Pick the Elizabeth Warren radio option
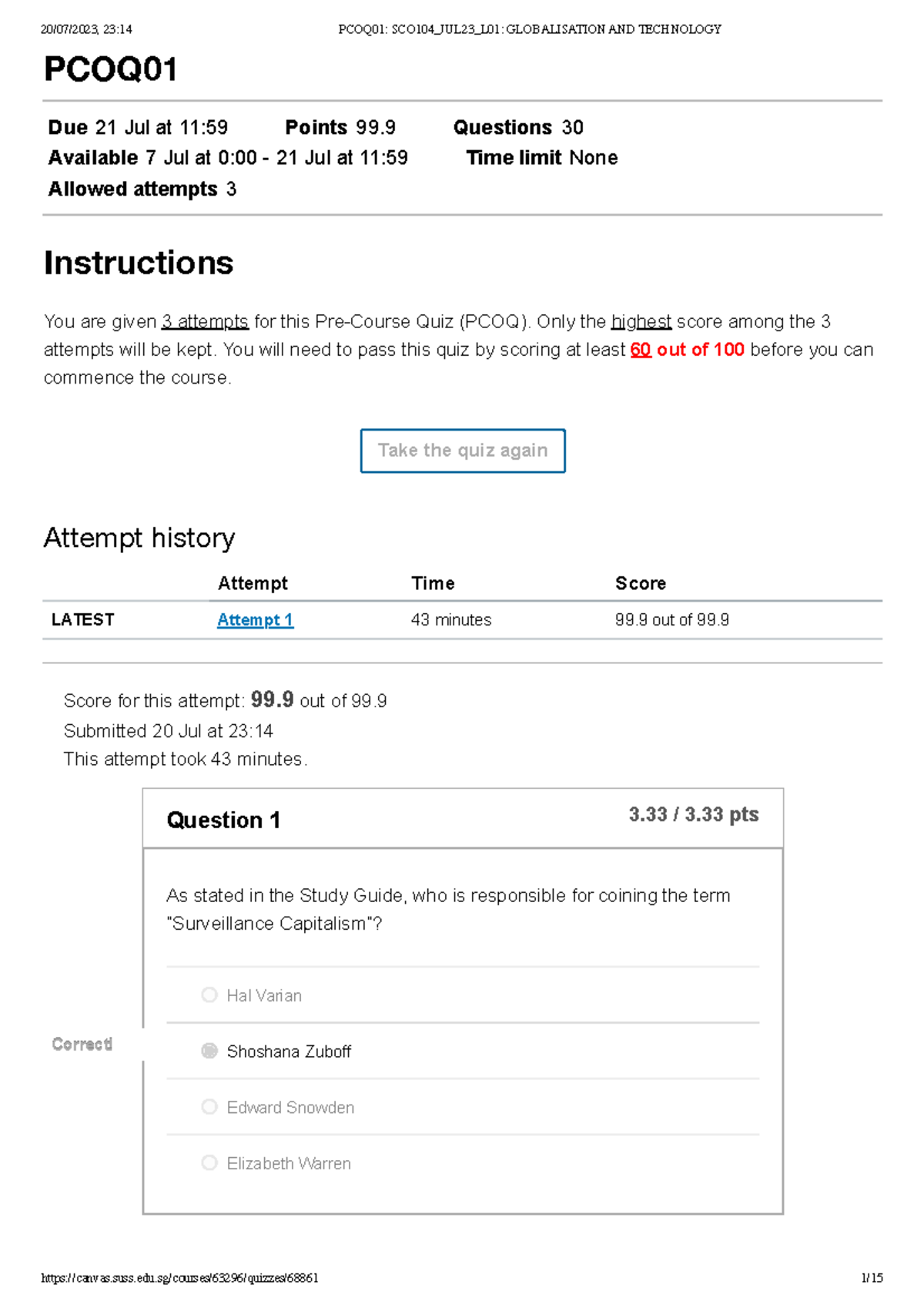The width and height of the screenshot is (924, 1308). (209, 1163)
